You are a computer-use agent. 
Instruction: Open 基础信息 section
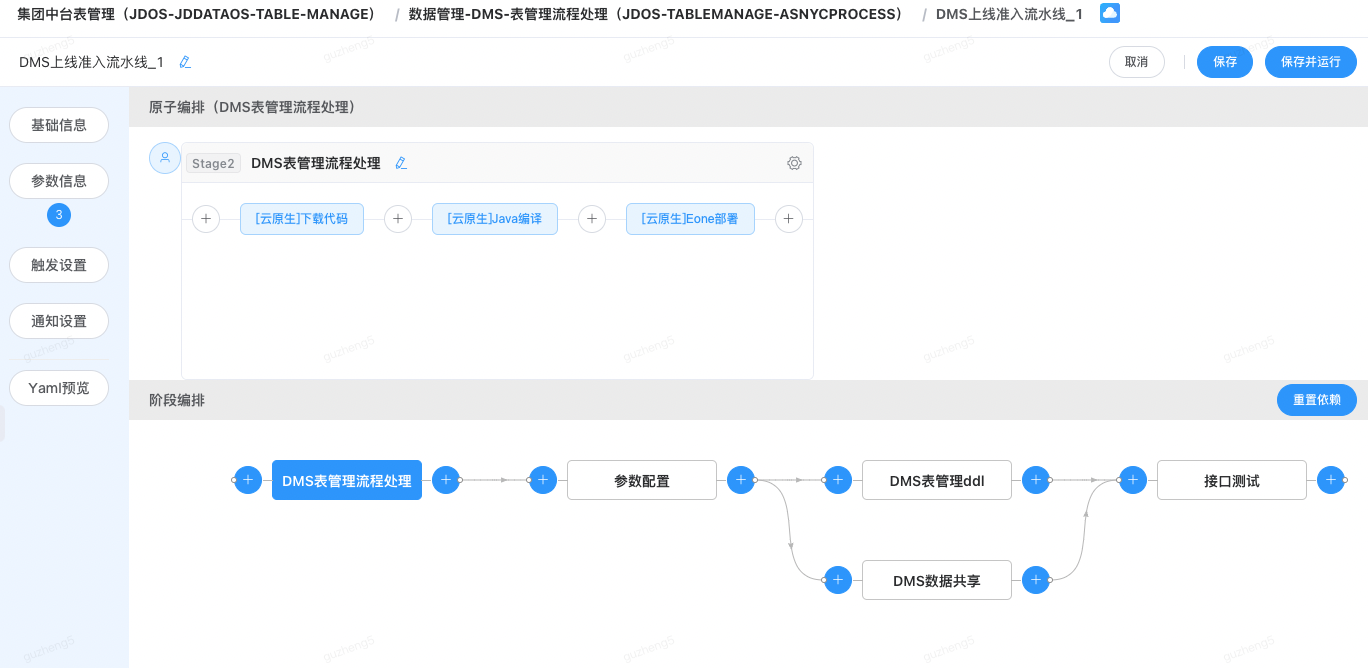[x=59, y=125]
